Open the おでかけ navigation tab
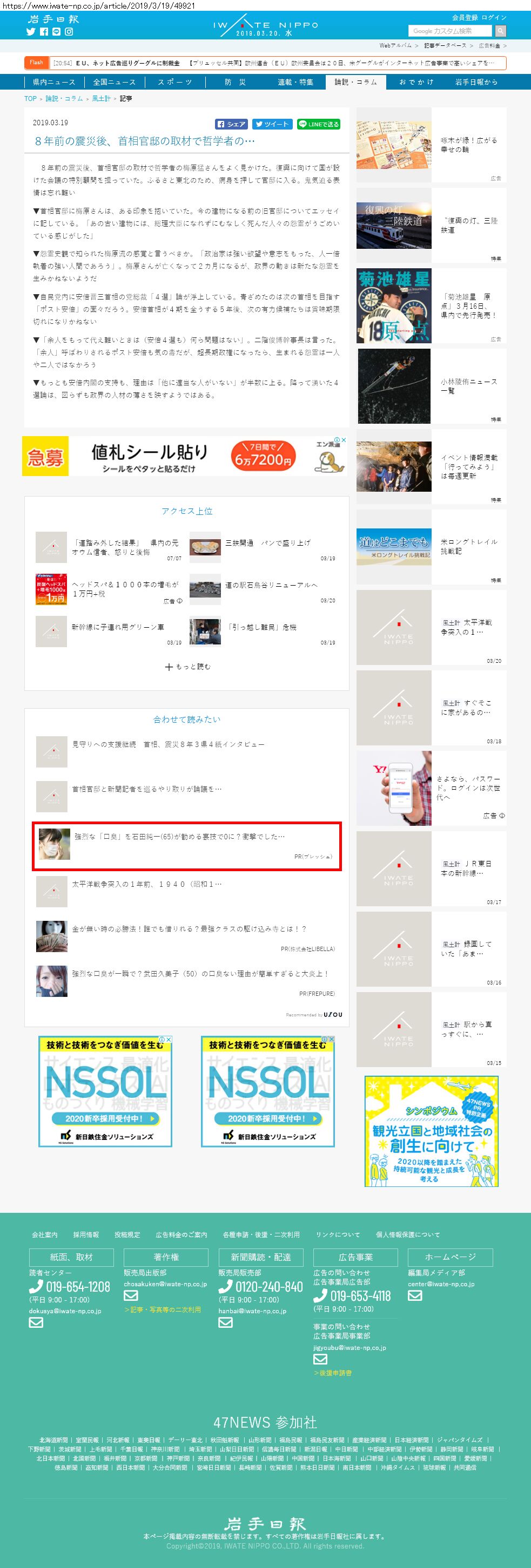 pyautogui.click(x=416, y=82)
